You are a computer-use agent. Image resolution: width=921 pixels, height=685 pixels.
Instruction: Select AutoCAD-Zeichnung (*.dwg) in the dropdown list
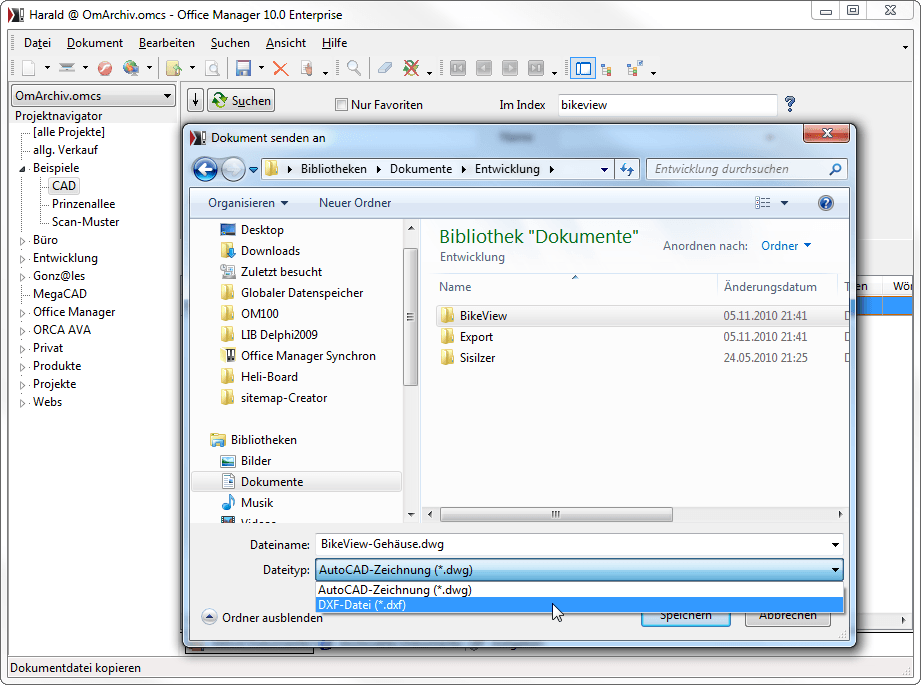coord(579,590)
